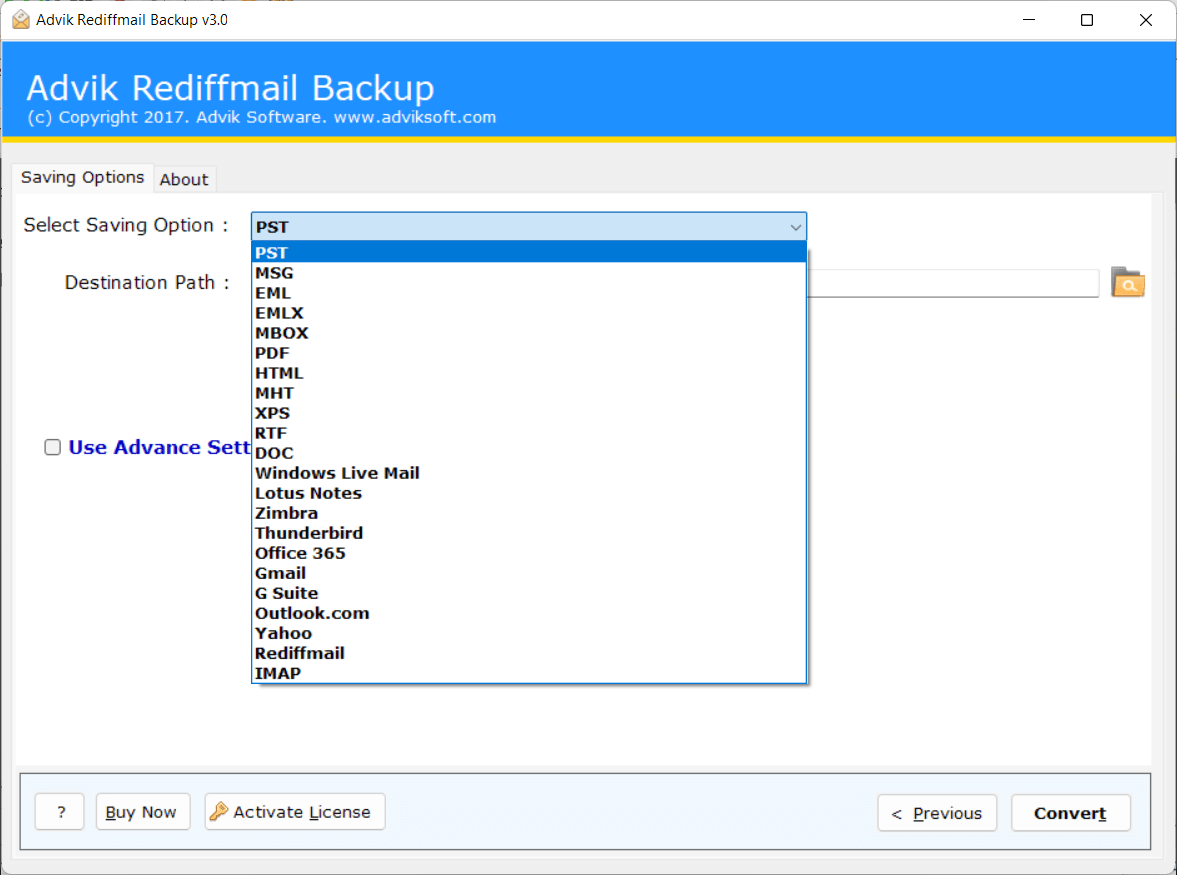Image resolution: width=1177 pixels, height=875 pixels.
Task: Click the Select Saving Option combo box
Action: coord(528,227)
